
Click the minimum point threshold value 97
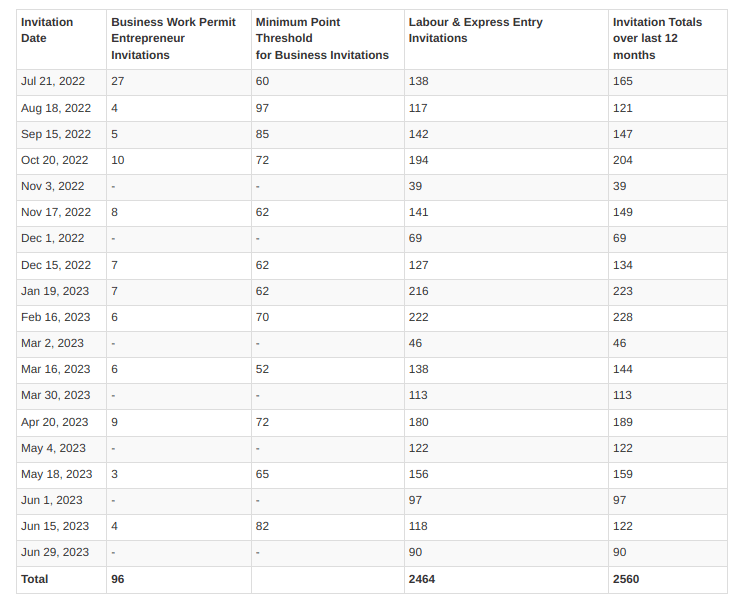263,108
